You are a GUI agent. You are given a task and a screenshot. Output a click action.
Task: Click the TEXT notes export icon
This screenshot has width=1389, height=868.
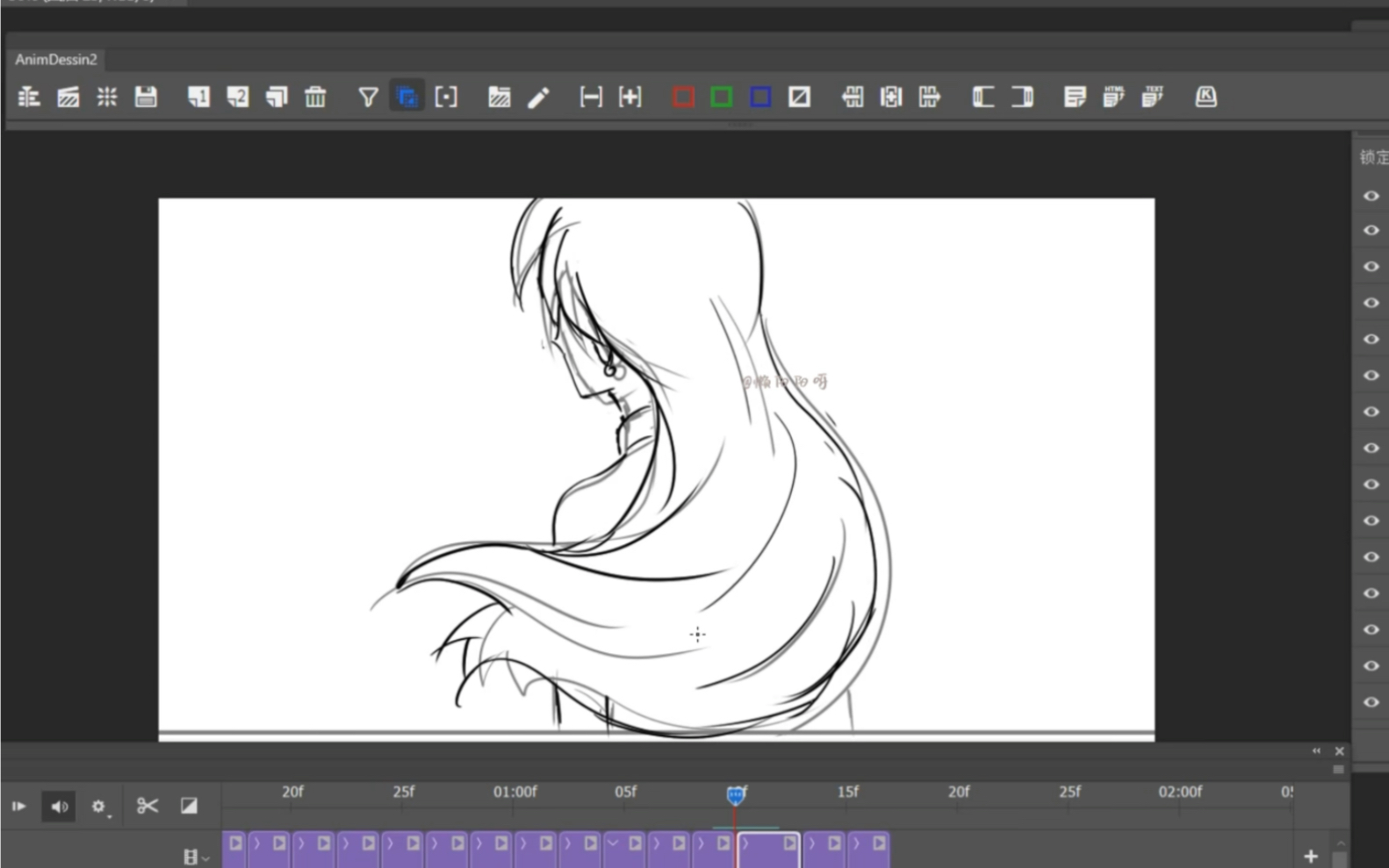coord(1153,97)
